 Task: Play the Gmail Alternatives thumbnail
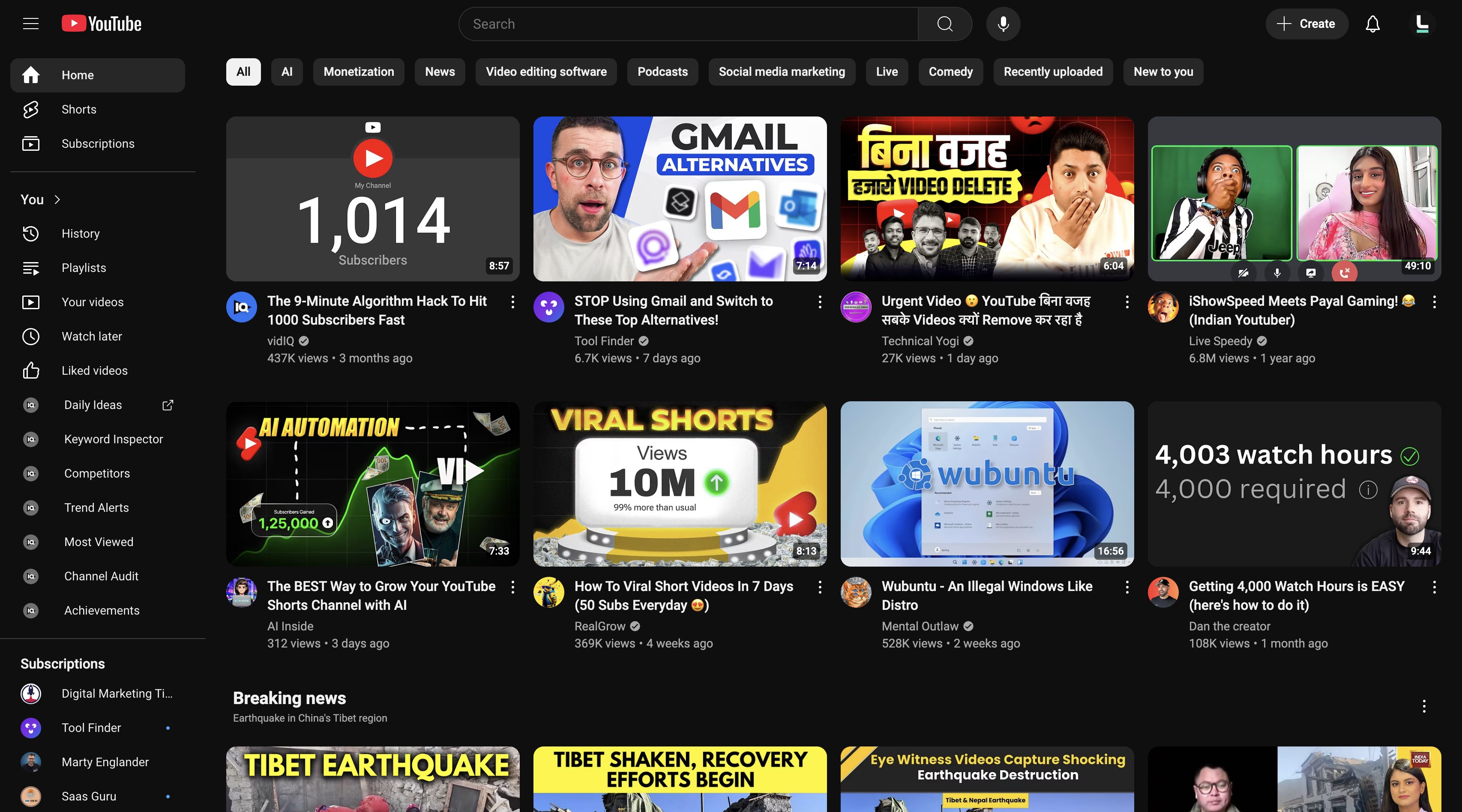[x=680, y=199]
